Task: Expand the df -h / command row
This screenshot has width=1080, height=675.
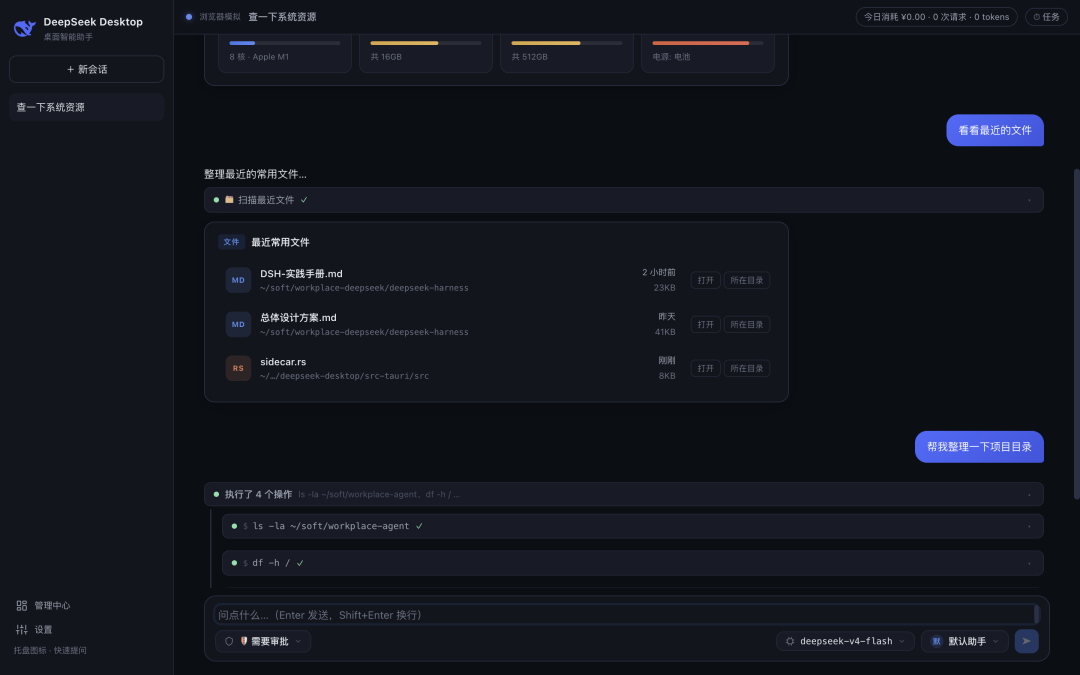Action: pyautogui.click(x=632, y=563)
